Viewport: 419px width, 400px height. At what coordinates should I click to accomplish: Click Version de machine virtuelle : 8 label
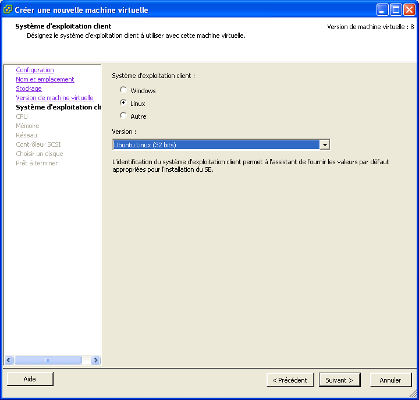tap(371, 27)
